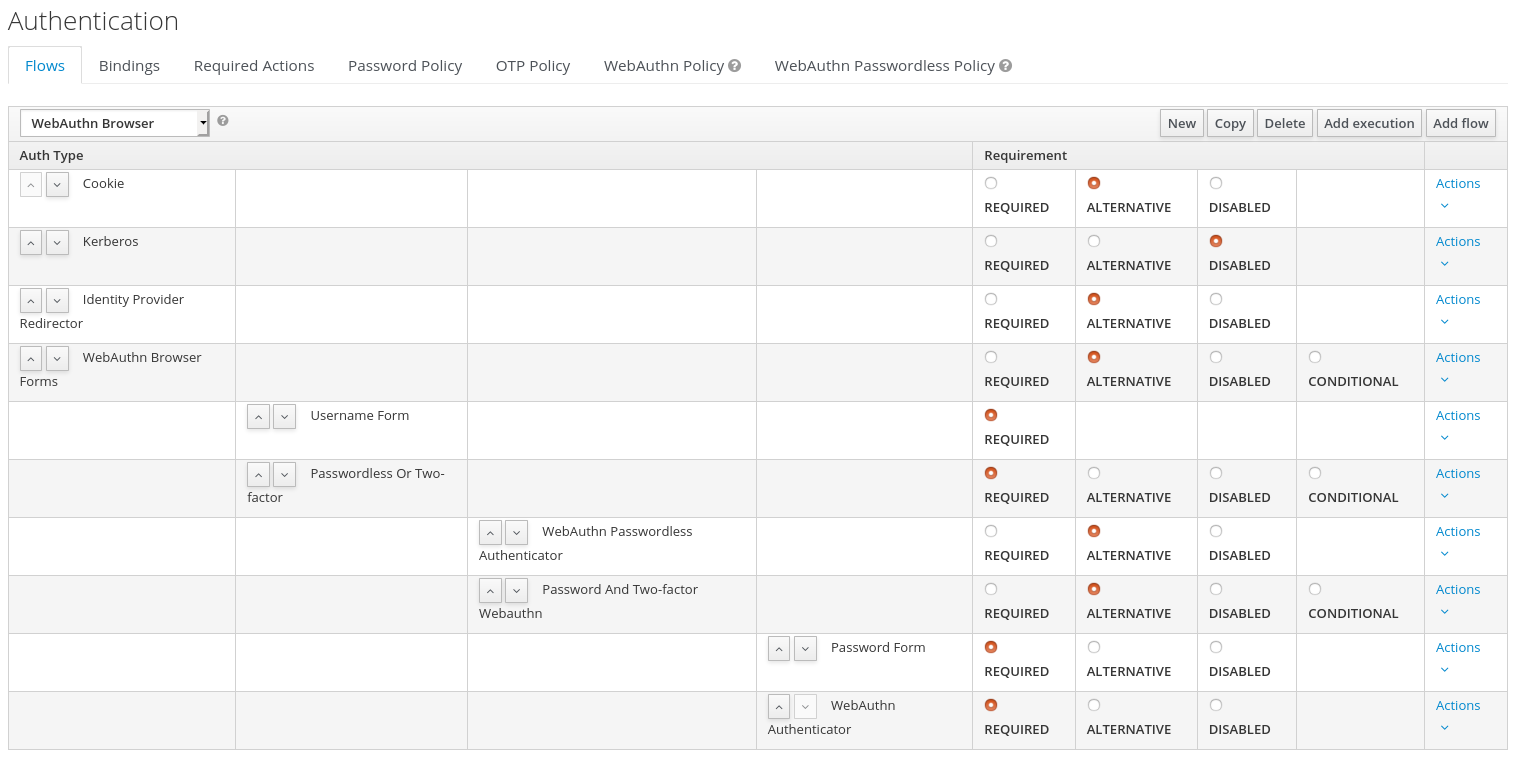1521x765 pixels.
Task: Open Actions menu for Kerberos
Action: [1457, 252]
